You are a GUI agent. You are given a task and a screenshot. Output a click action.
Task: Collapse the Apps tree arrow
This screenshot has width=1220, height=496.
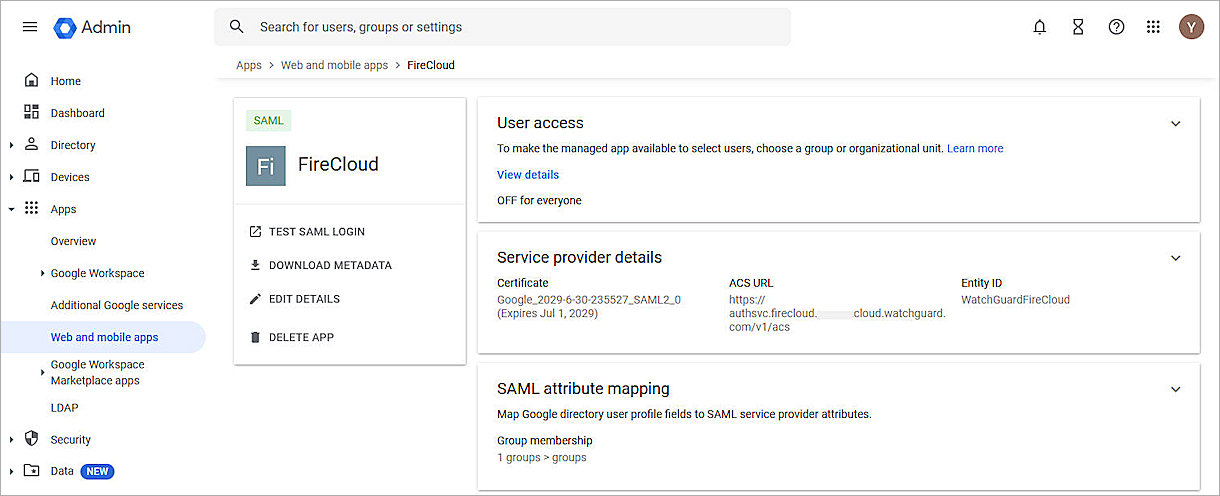[x=11, y=209]
